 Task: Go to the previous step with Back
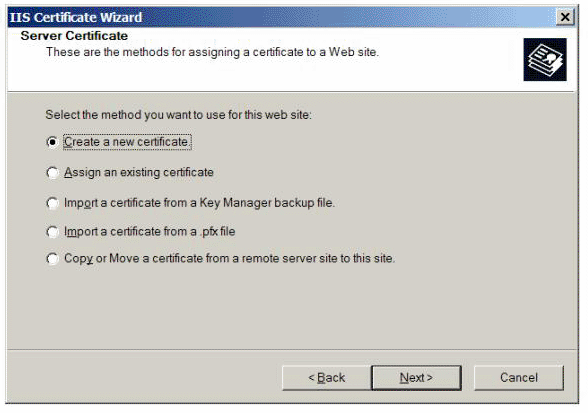click(327, 378)
